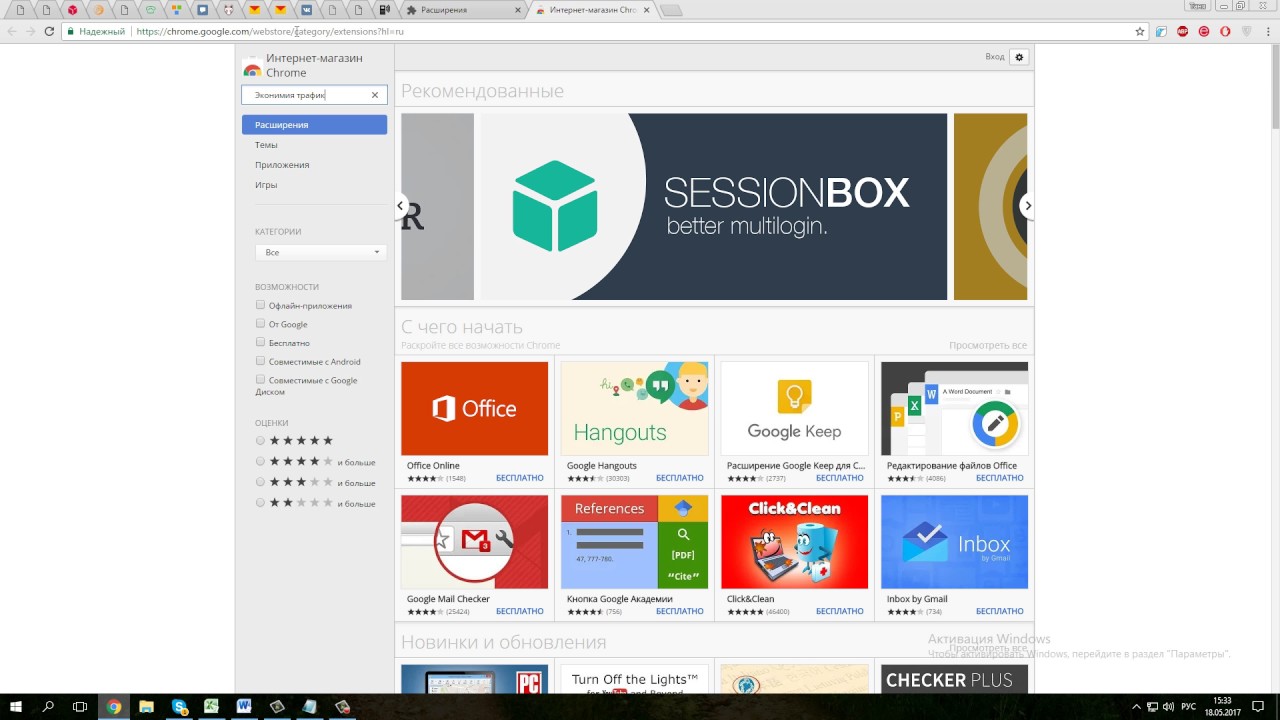
Task: Open Chrome three-dot menu
Action: click(1268, 31)
